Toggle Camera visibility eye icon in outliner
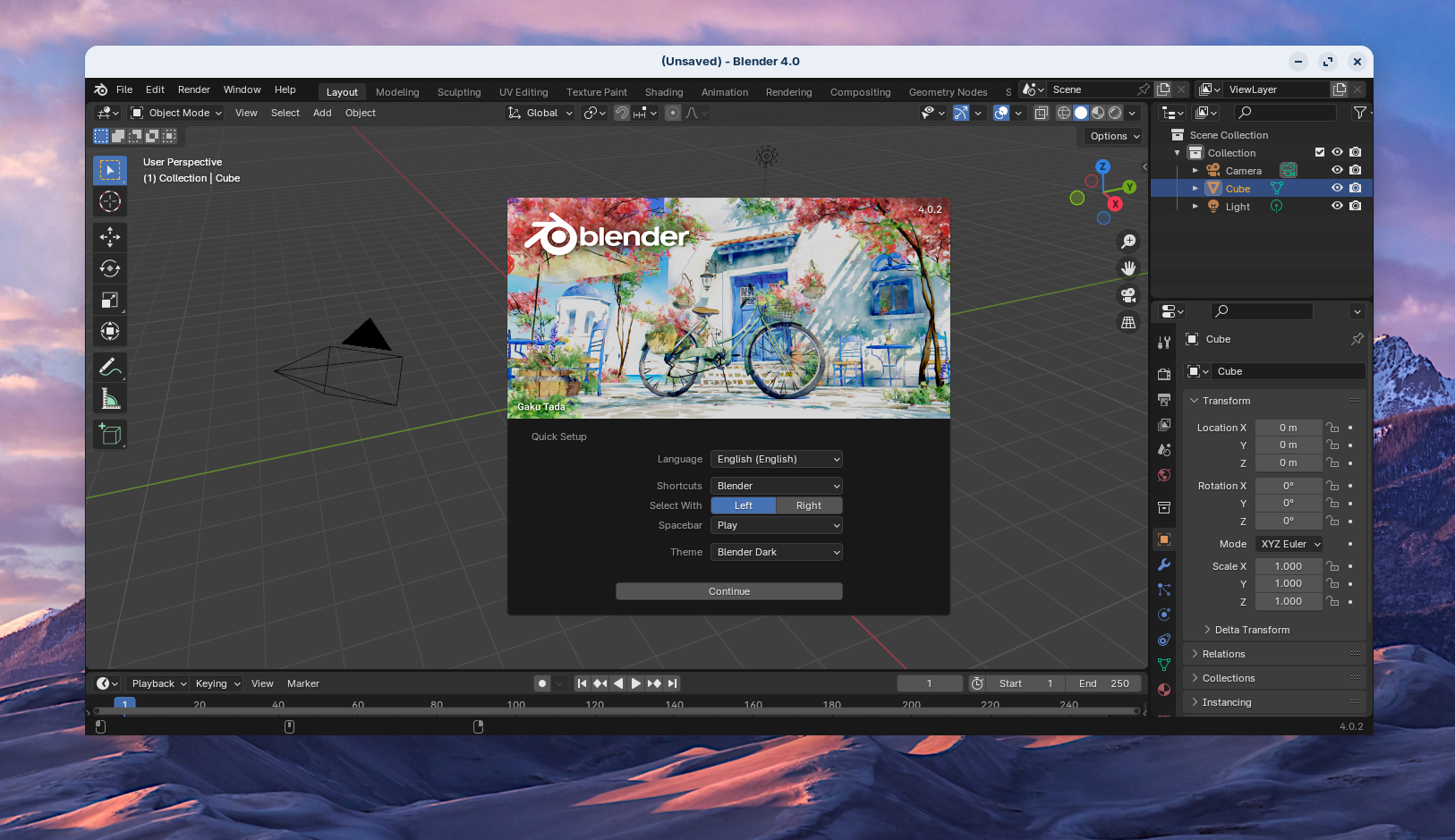 click(x=1337, y=170)
